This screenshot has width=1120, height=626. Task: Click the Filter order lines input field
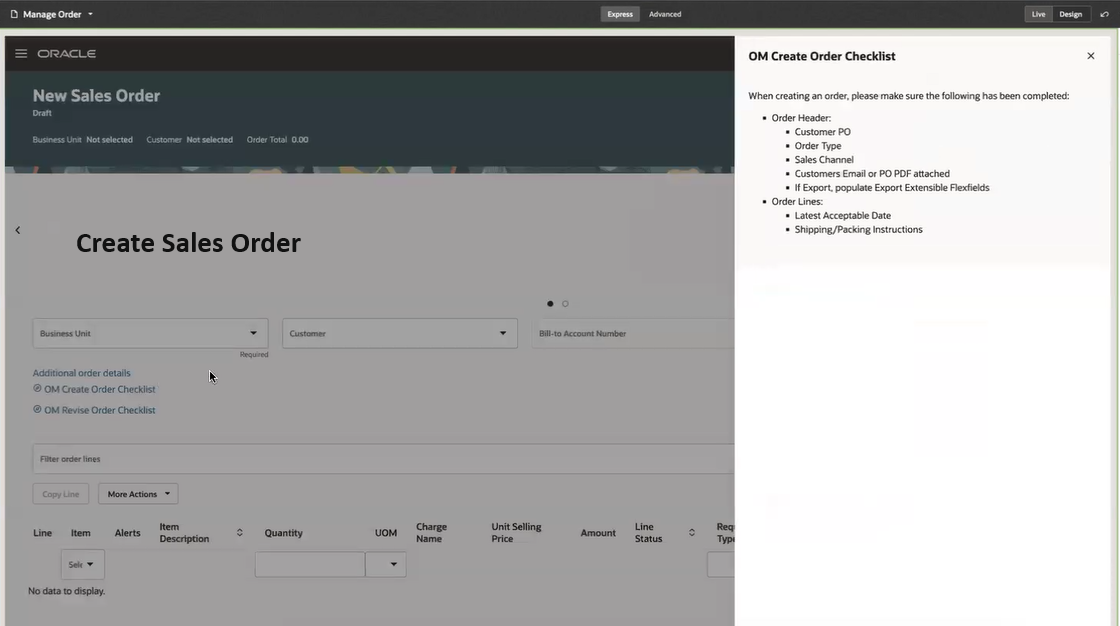[300, 458]
